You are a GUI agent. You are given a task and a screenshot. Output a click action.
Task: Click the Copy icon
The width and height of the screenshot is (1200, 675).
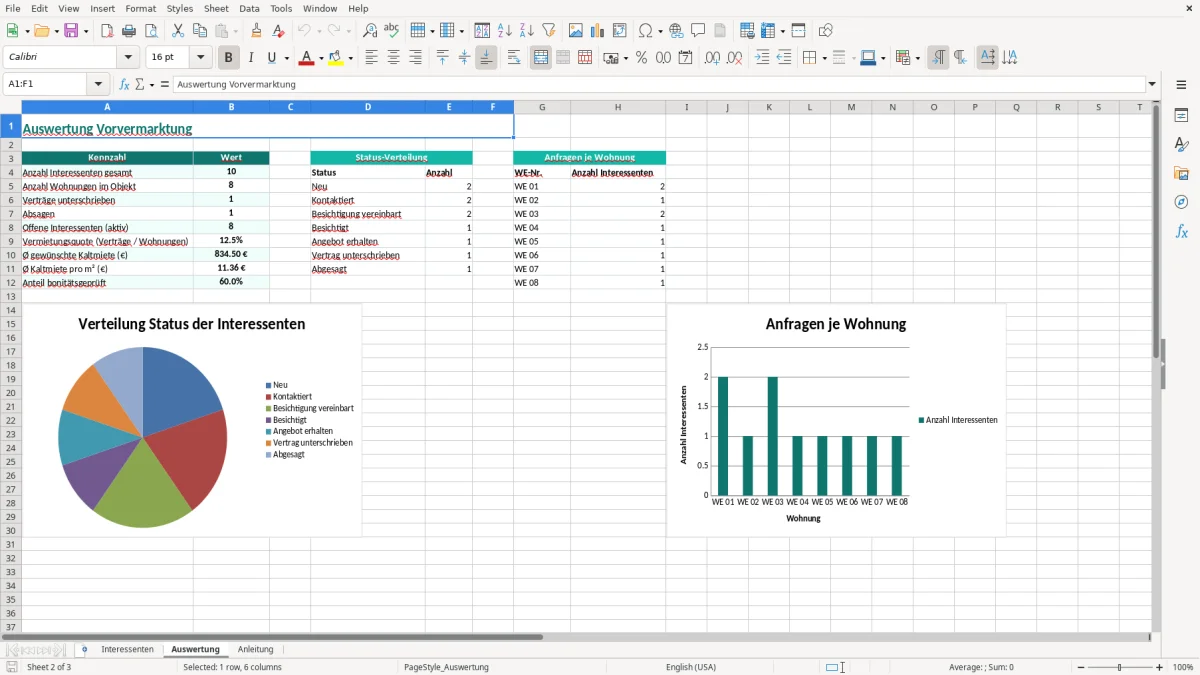point(199,31)
